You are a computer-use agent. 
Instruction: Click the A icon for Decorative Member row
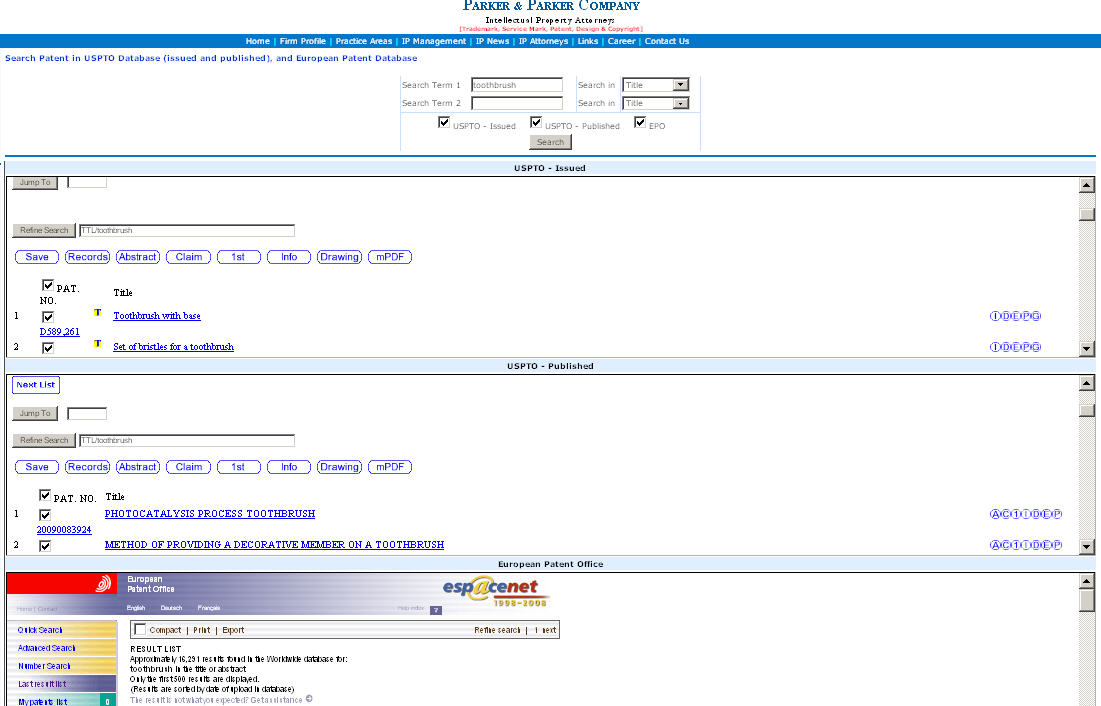coord(994,545)
